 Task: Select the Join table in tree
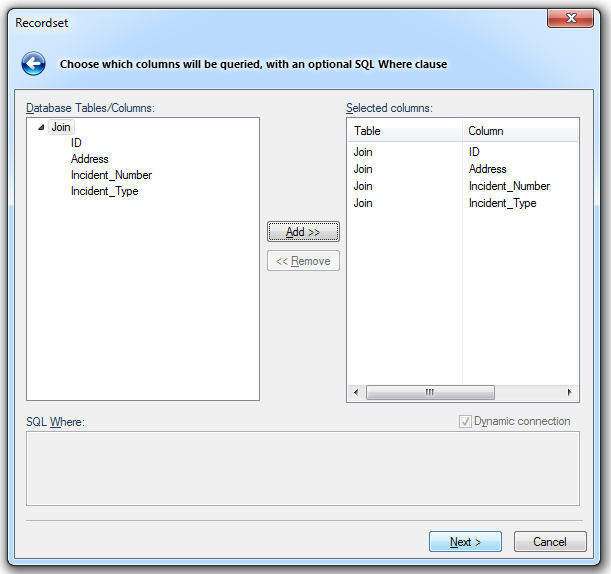pyautogui.click(x=61, y=127)
